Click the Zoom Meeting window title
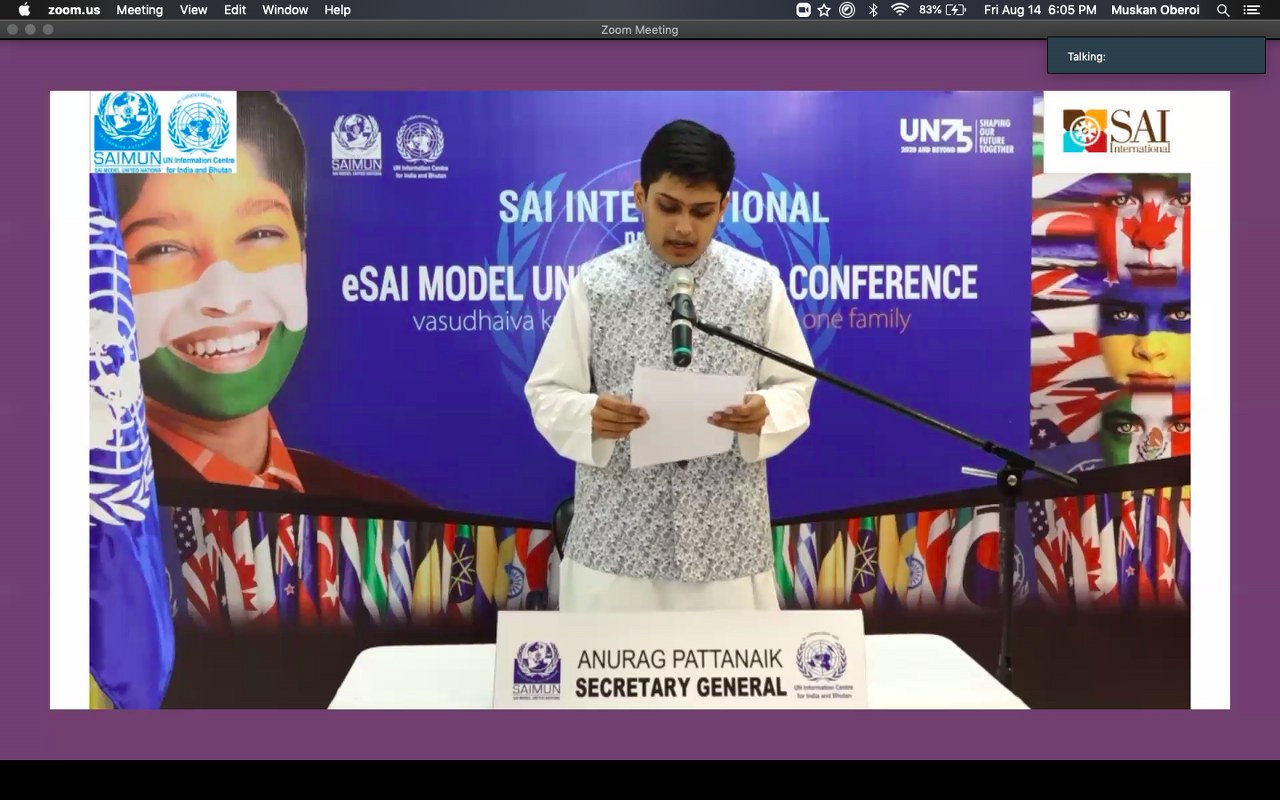Image resolution: width=1280 pixels, height=800 pixels. click(x=640, y=30)
